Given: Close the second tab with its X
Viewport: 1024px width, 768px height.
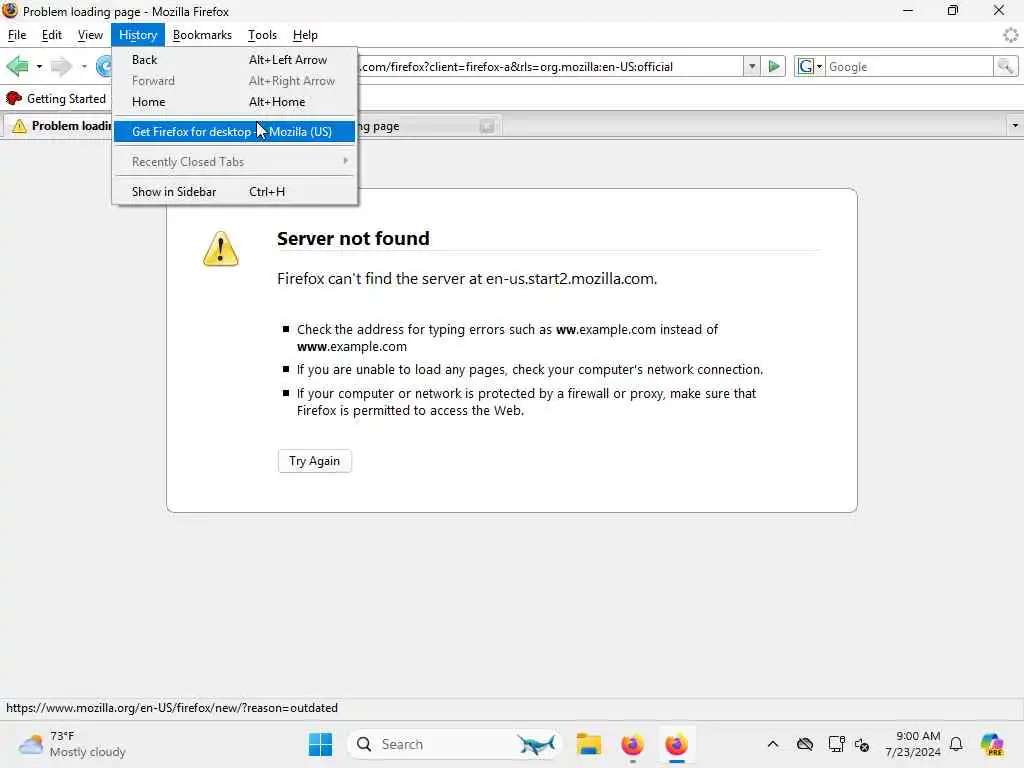Looking at the screenshot, I should pos(487,126).
